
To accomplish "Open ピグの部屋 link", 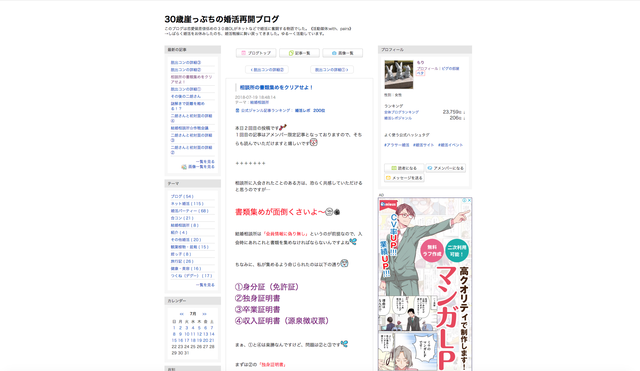I will pyautogui.click(x=450, y=69).
